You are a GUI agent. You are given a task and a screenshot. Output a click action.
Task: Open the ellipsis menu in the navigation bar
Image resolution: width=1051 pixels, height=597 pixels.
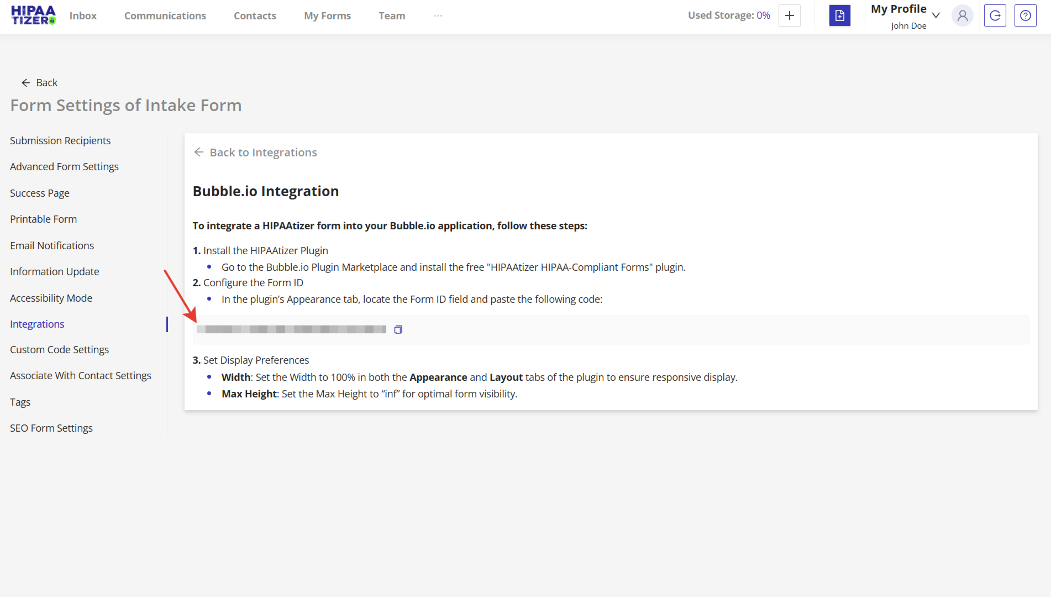click(x=437, y=15)
